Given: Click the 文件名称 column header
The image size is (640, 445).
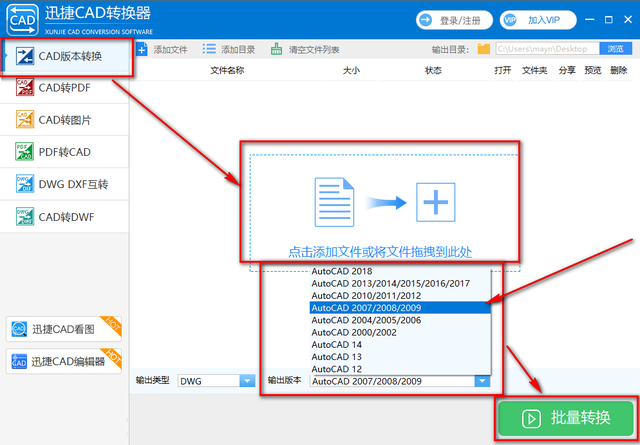Looking at the screenshot, I should click(227, 70).
